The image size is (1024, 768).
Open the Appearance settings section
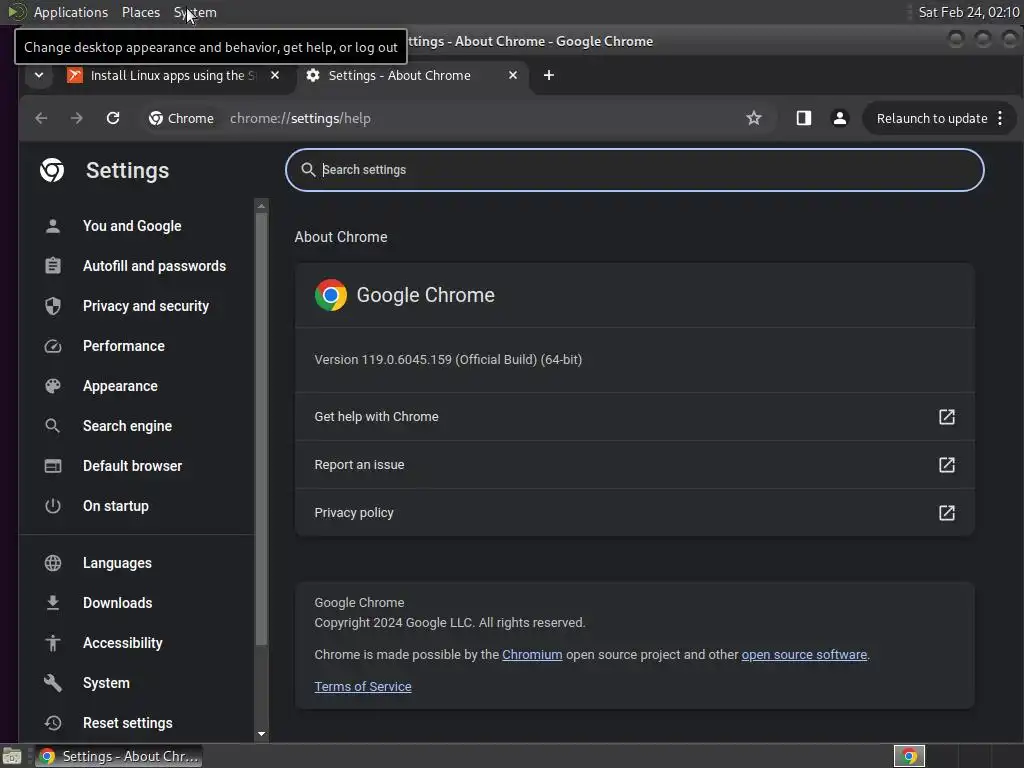point(120,386)
